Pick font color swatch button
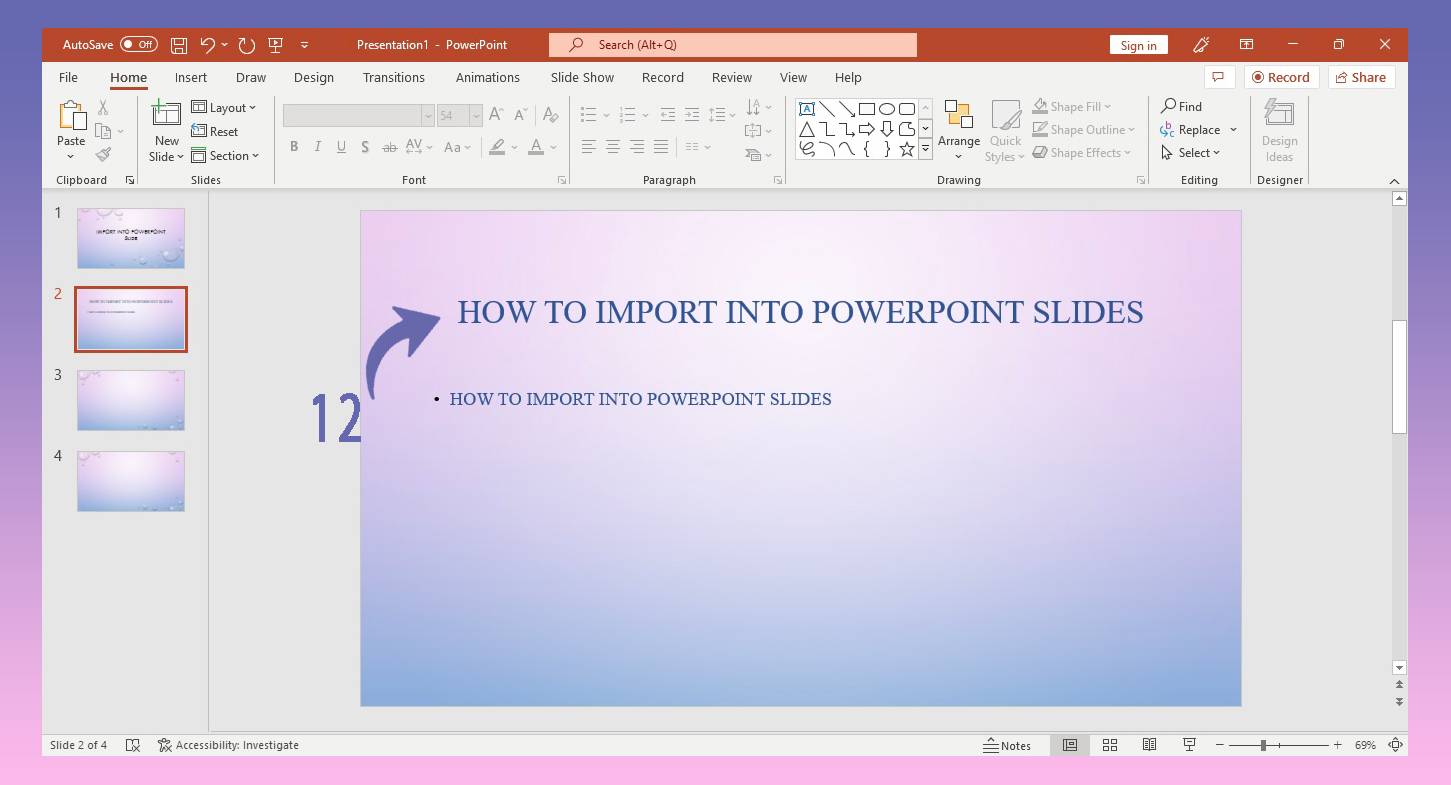This screenshot has width=1451, height=785. 536,147
